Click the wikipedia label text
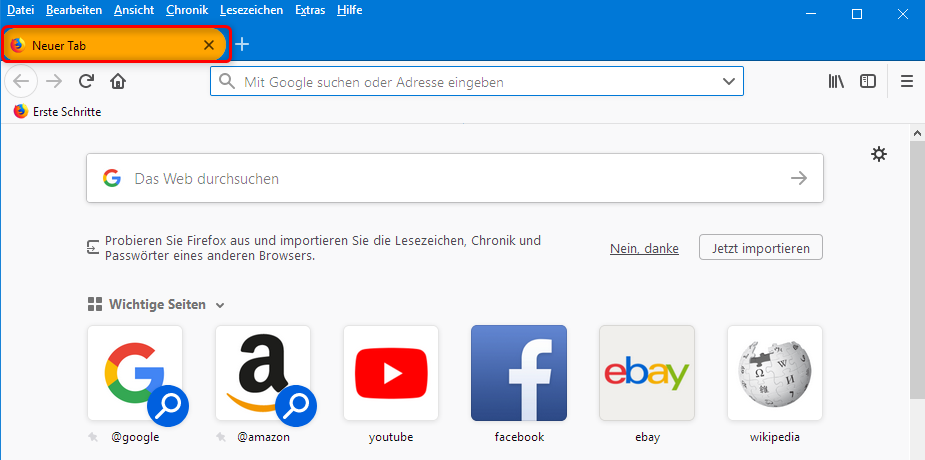Screen dimensions: 925x460 point(775,437)
